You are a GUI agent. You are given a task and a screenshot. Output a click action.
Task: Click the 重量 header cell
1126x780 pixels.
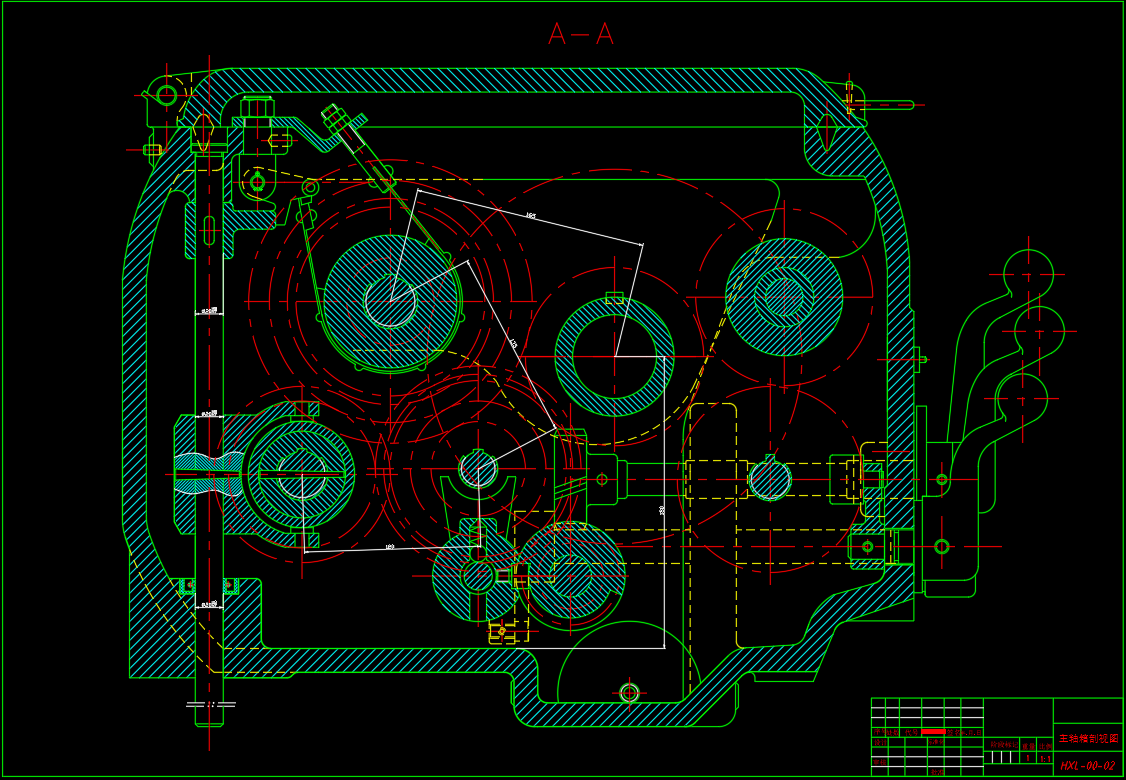[x=1028, y=747]
